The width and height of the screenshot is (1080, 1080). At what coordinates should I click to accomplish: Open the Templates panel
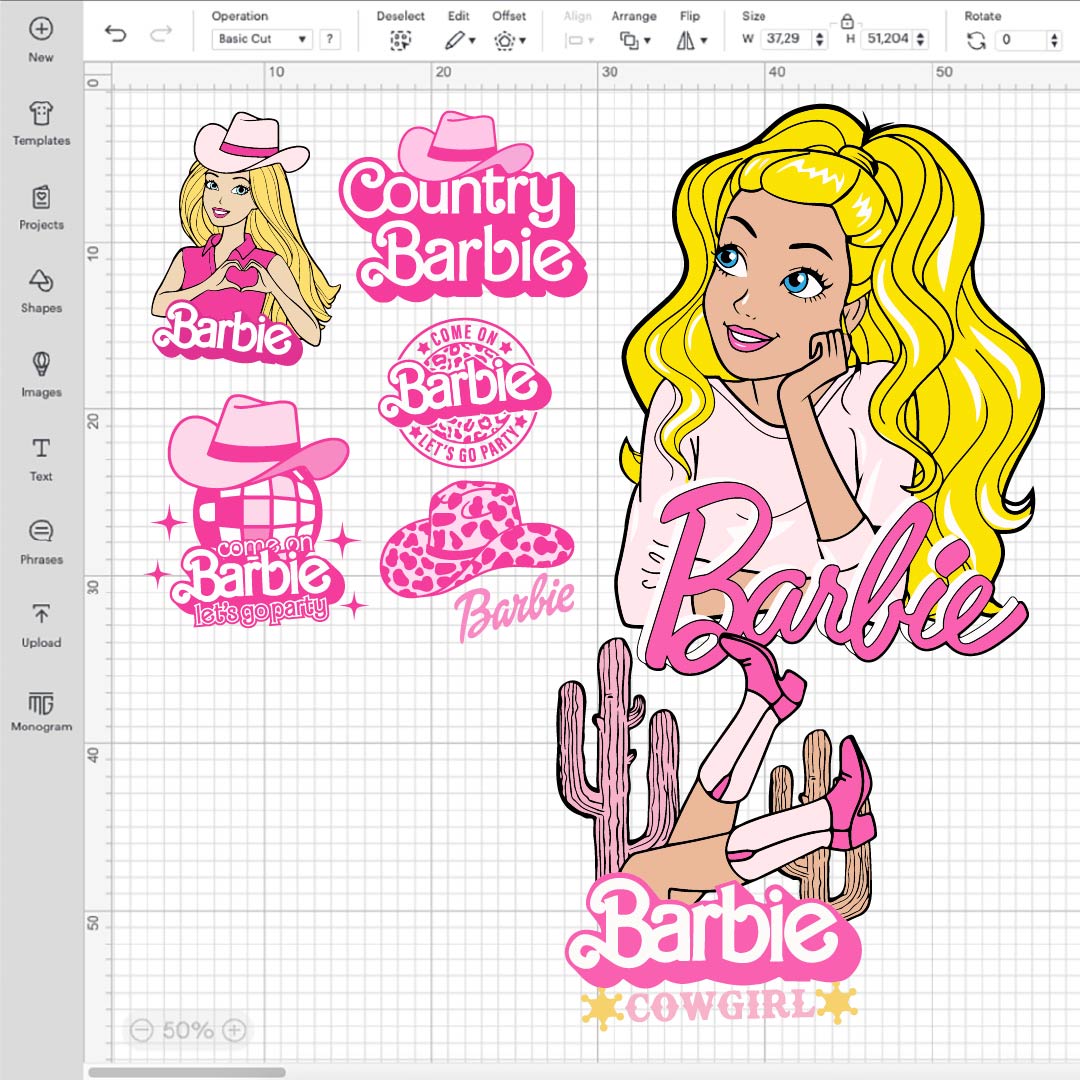pyautogui.click(x=41, y=124)
